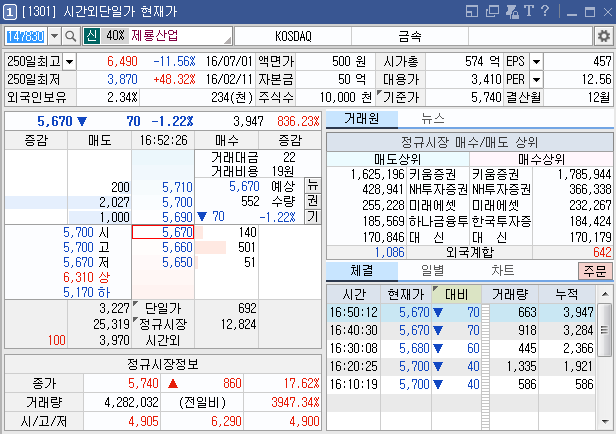This screenshot has height=434, width=616.
Task: Click the stock search magnifier icon
Action: [71, 37]
